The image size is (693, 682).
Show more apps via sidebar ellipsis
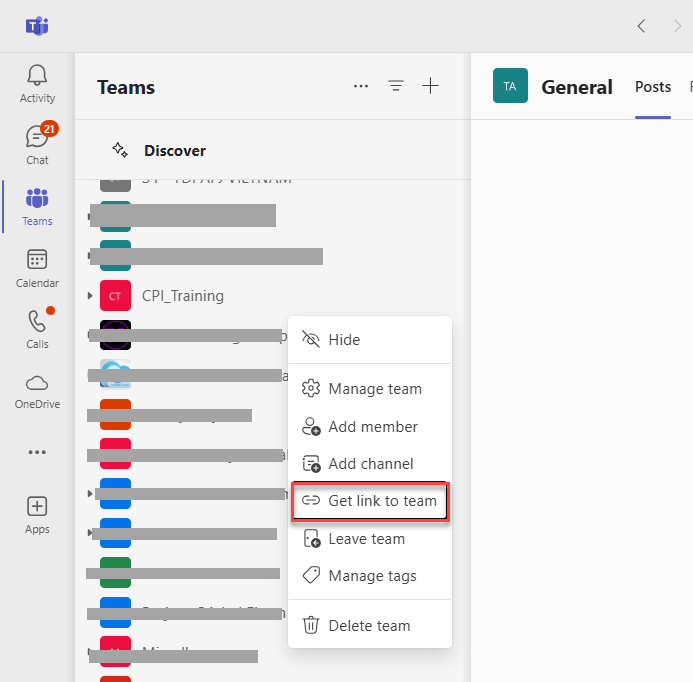[x=37, y=452]
